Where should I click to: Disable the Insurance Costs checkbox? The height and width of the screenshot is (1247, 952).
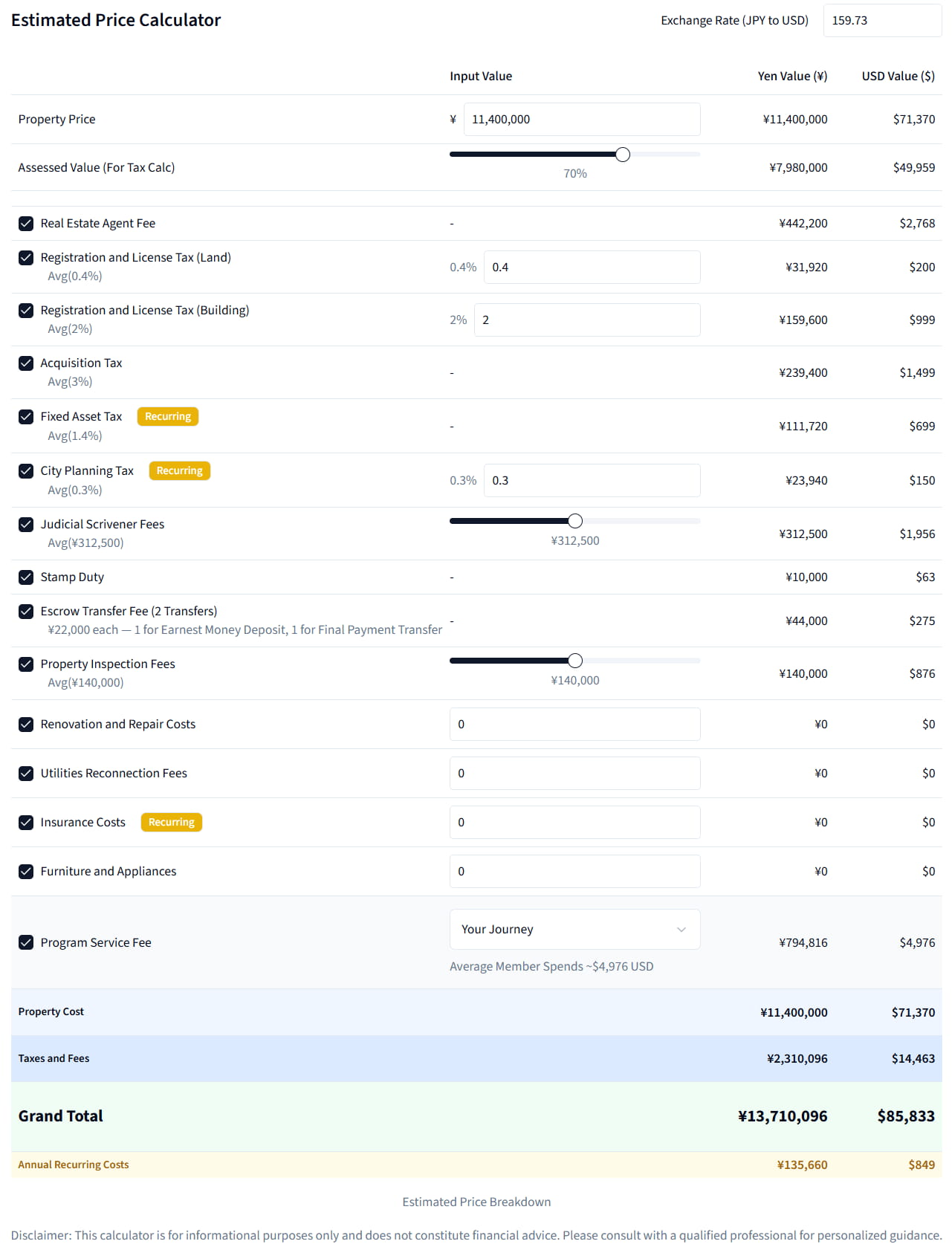click(26, 823)
